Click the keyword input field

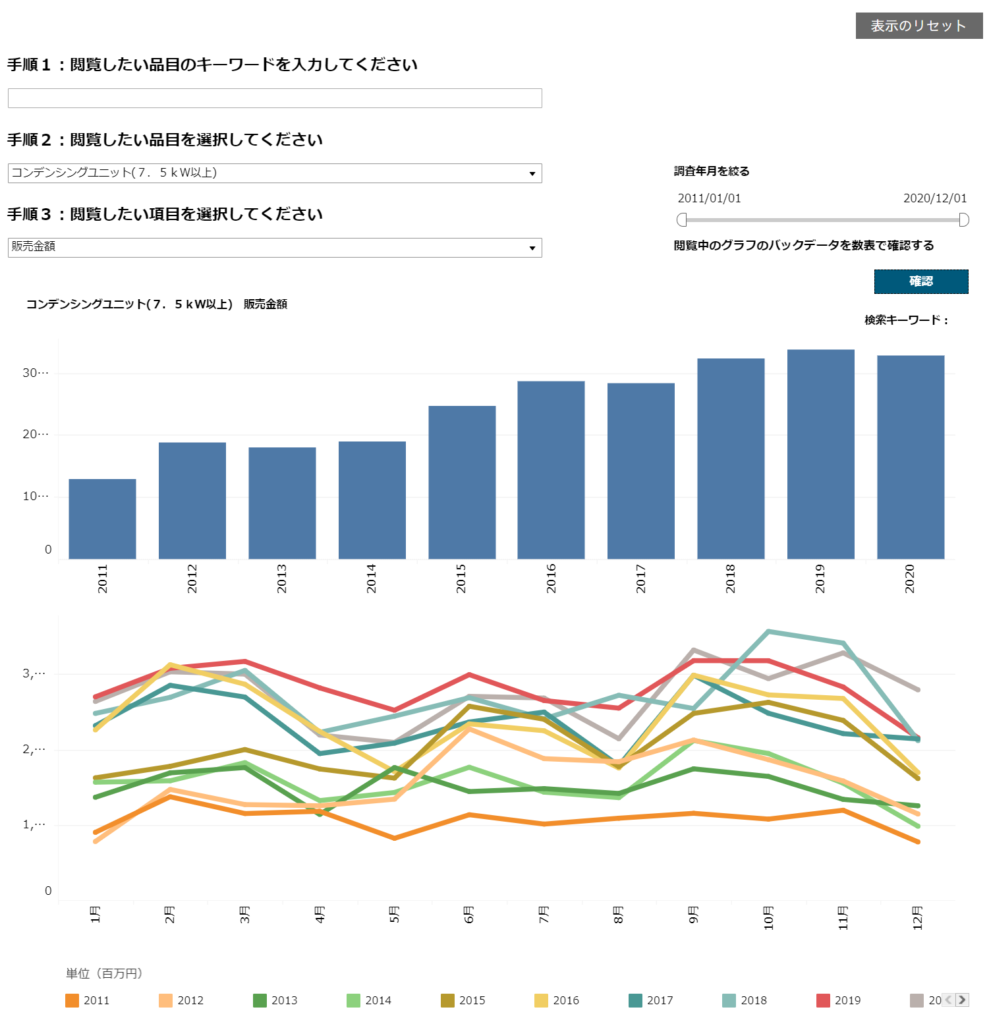275,98
